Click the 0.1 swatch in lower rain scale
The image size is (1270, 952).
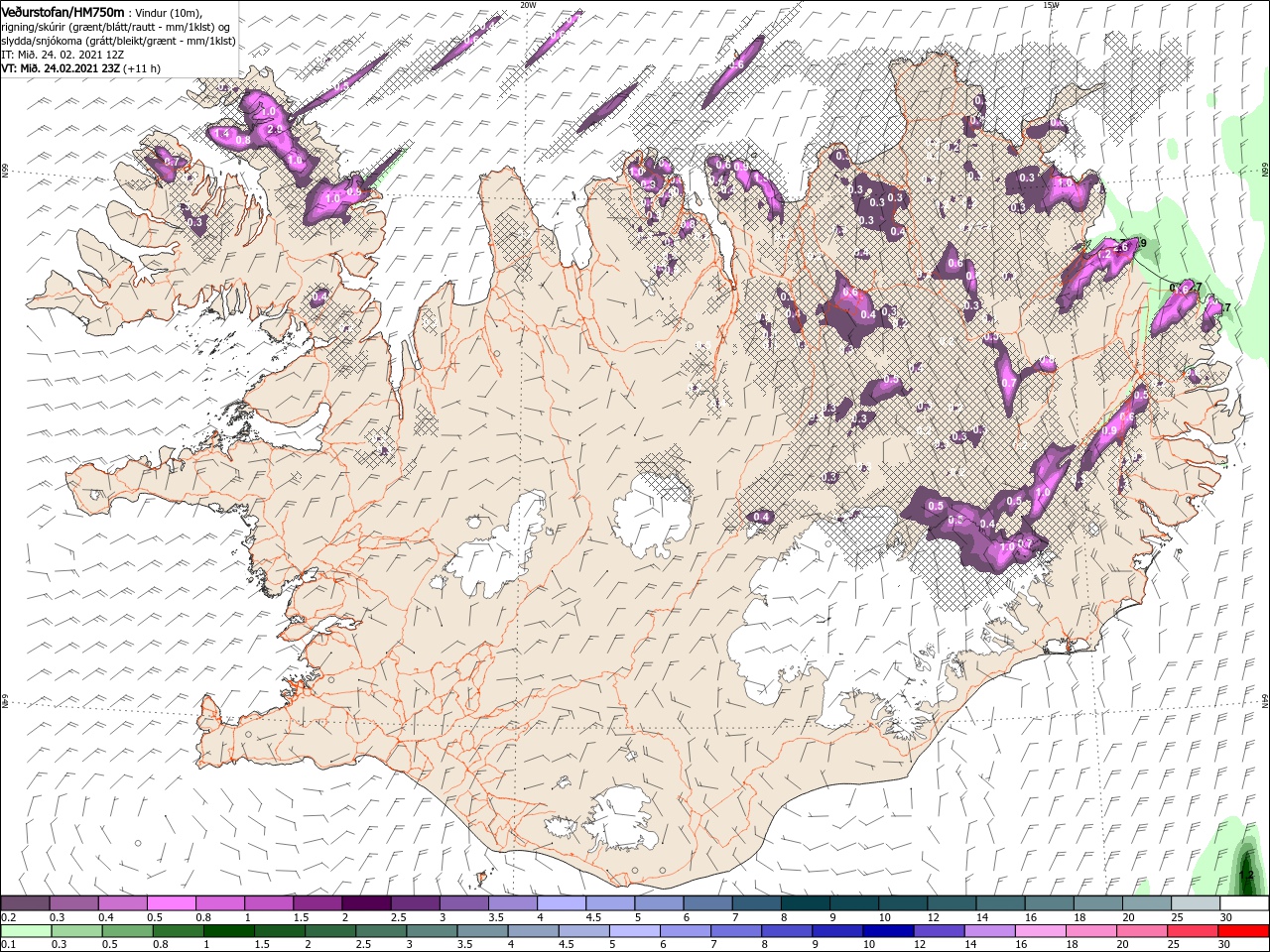(26, 931)
